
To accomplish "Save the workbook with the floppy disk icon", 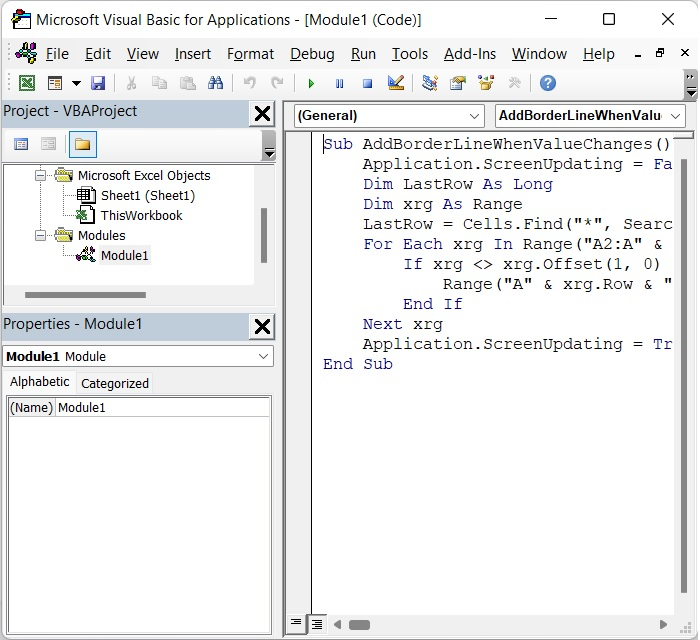I will 98,83.
